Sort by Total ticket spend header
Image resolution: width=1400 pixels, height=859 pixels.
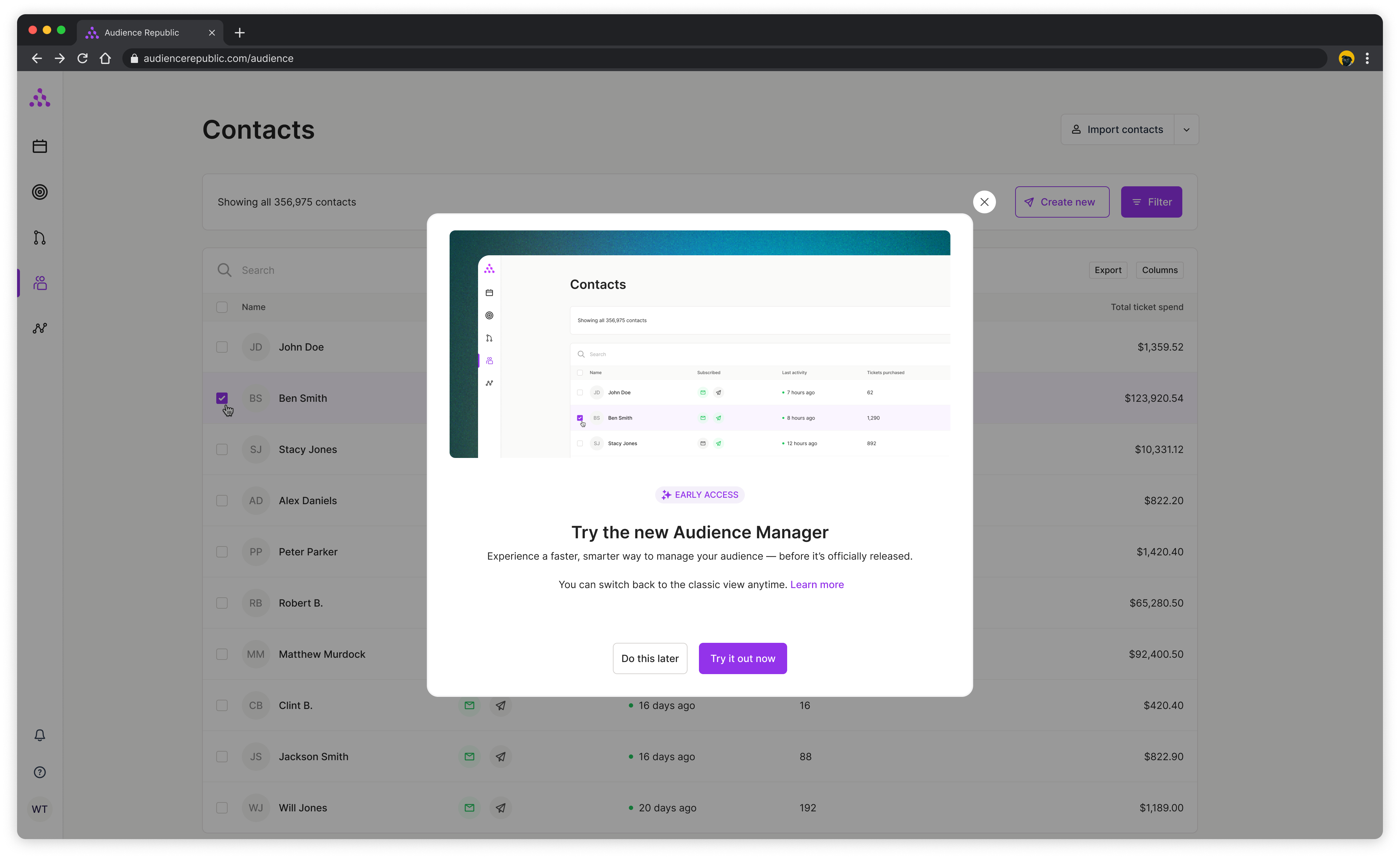click(1147, 307)
